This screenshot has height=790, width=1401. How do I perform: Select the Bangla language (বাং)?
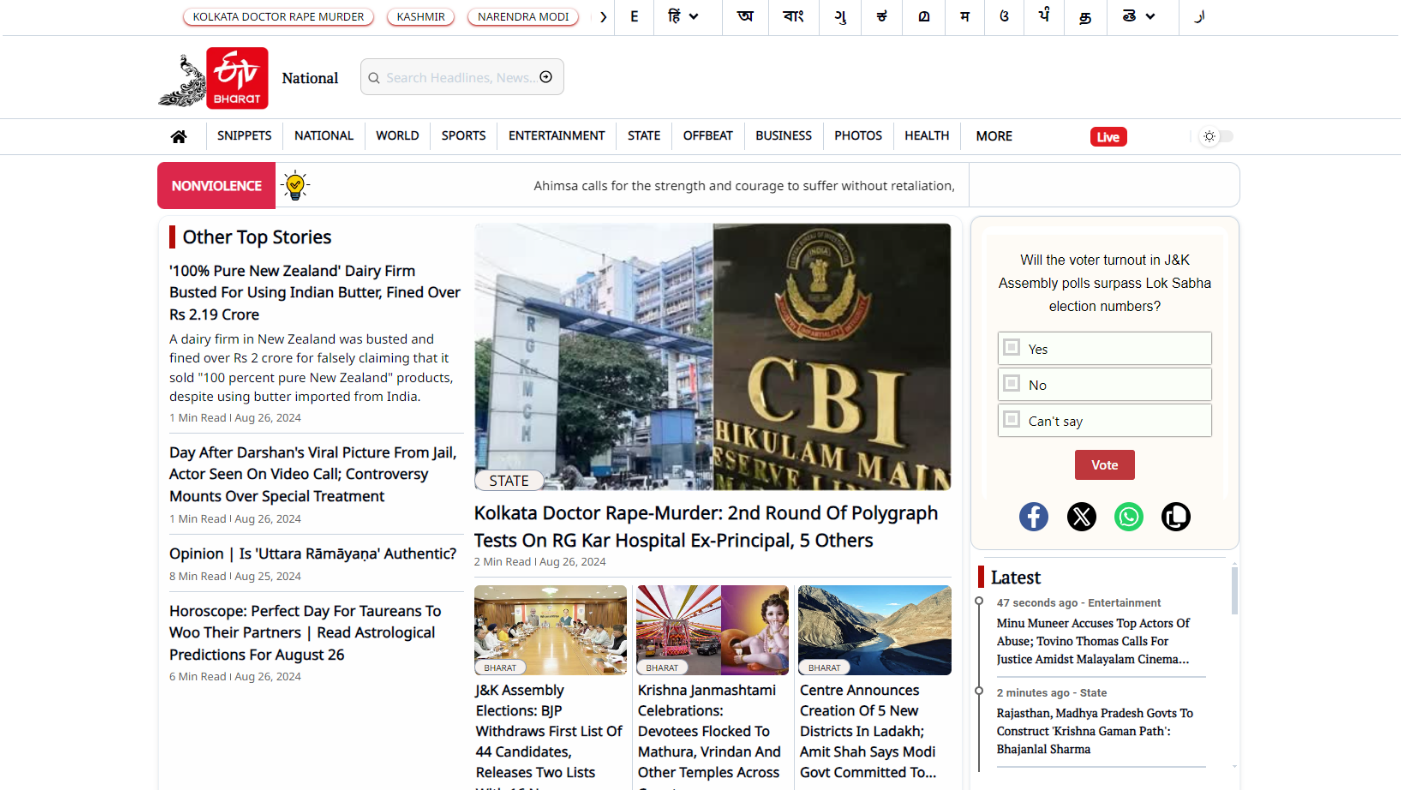pos(793,17)
